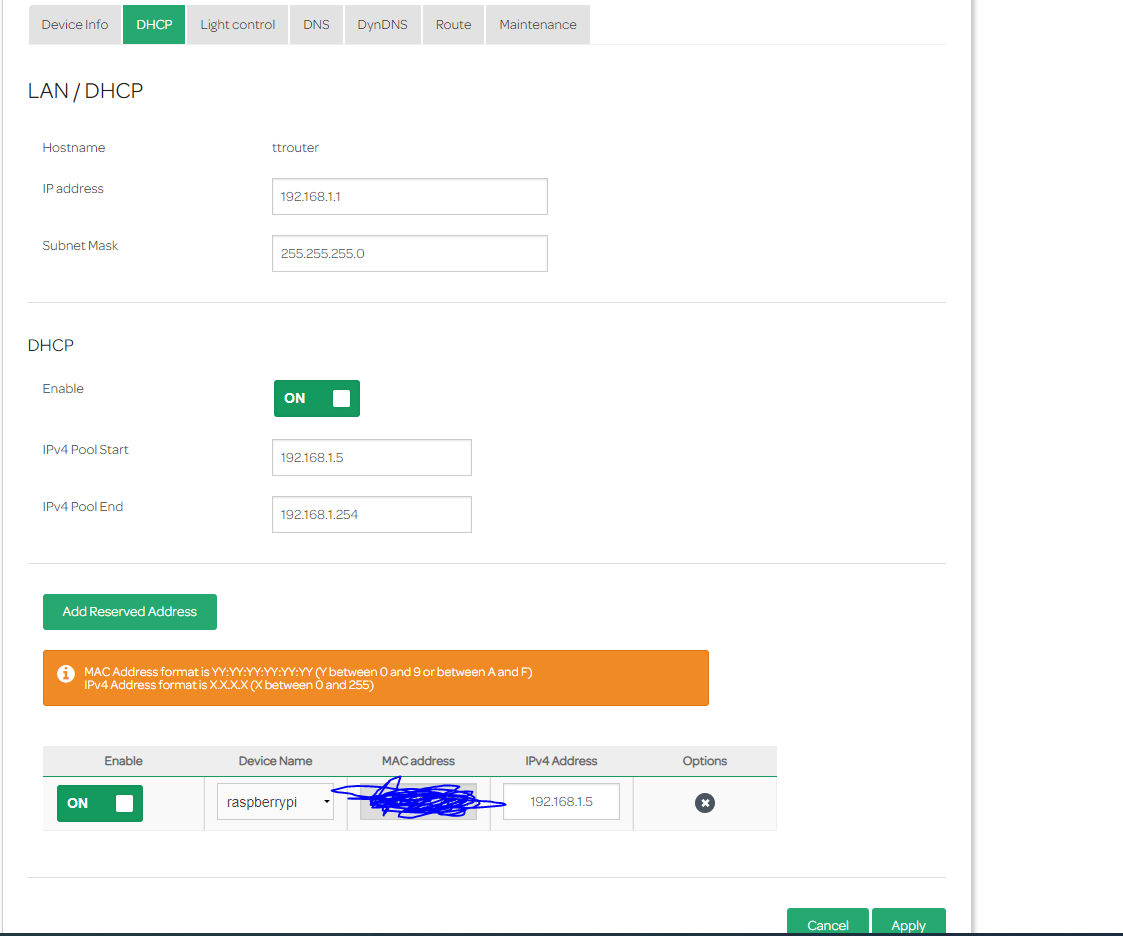Image resolution: width=1123 pixels, height=936 pixels.
Task: Switch to the Route tab
Action: [453, 25]
